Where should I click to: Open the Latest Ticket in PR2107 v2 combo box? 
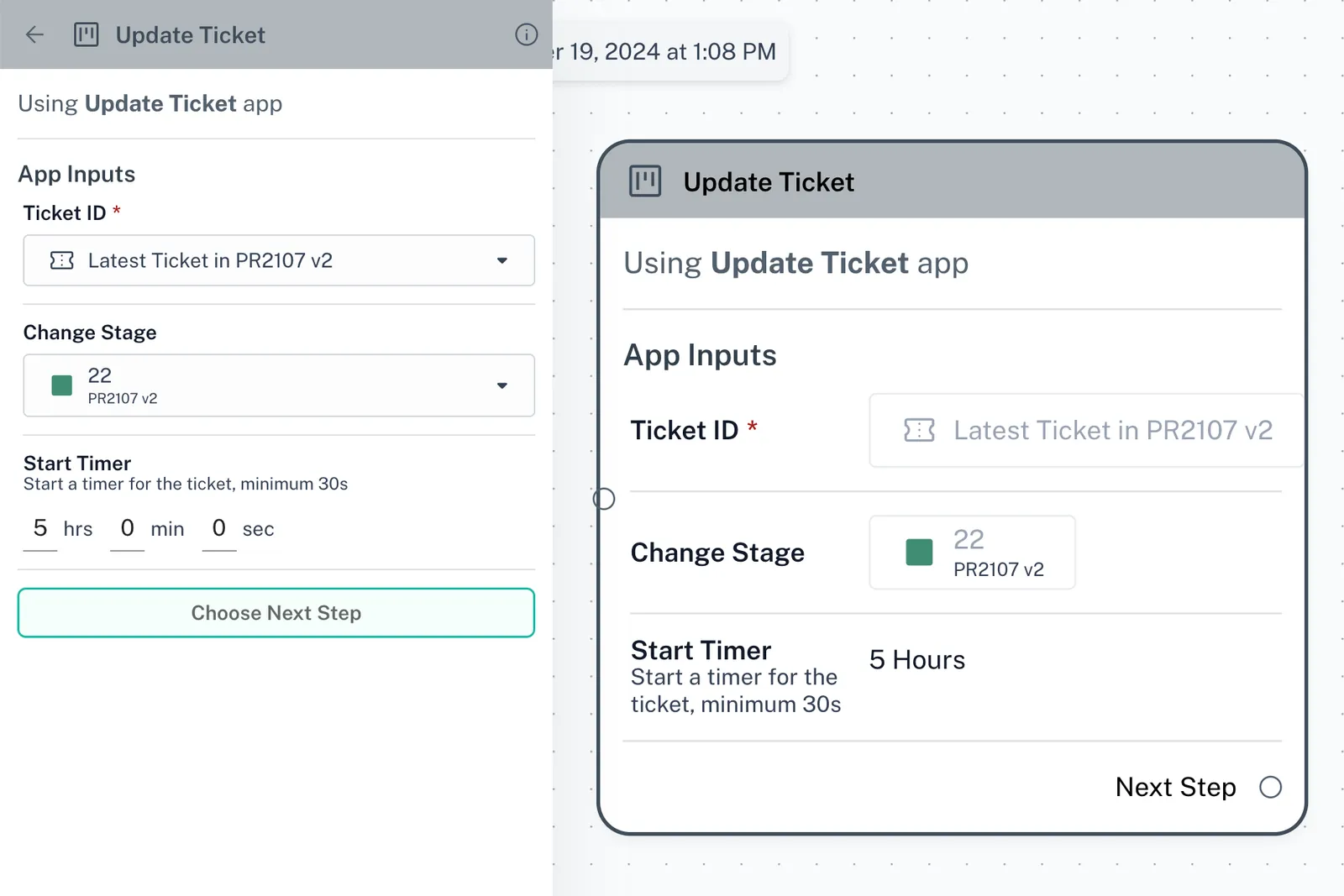click(277, 260)
